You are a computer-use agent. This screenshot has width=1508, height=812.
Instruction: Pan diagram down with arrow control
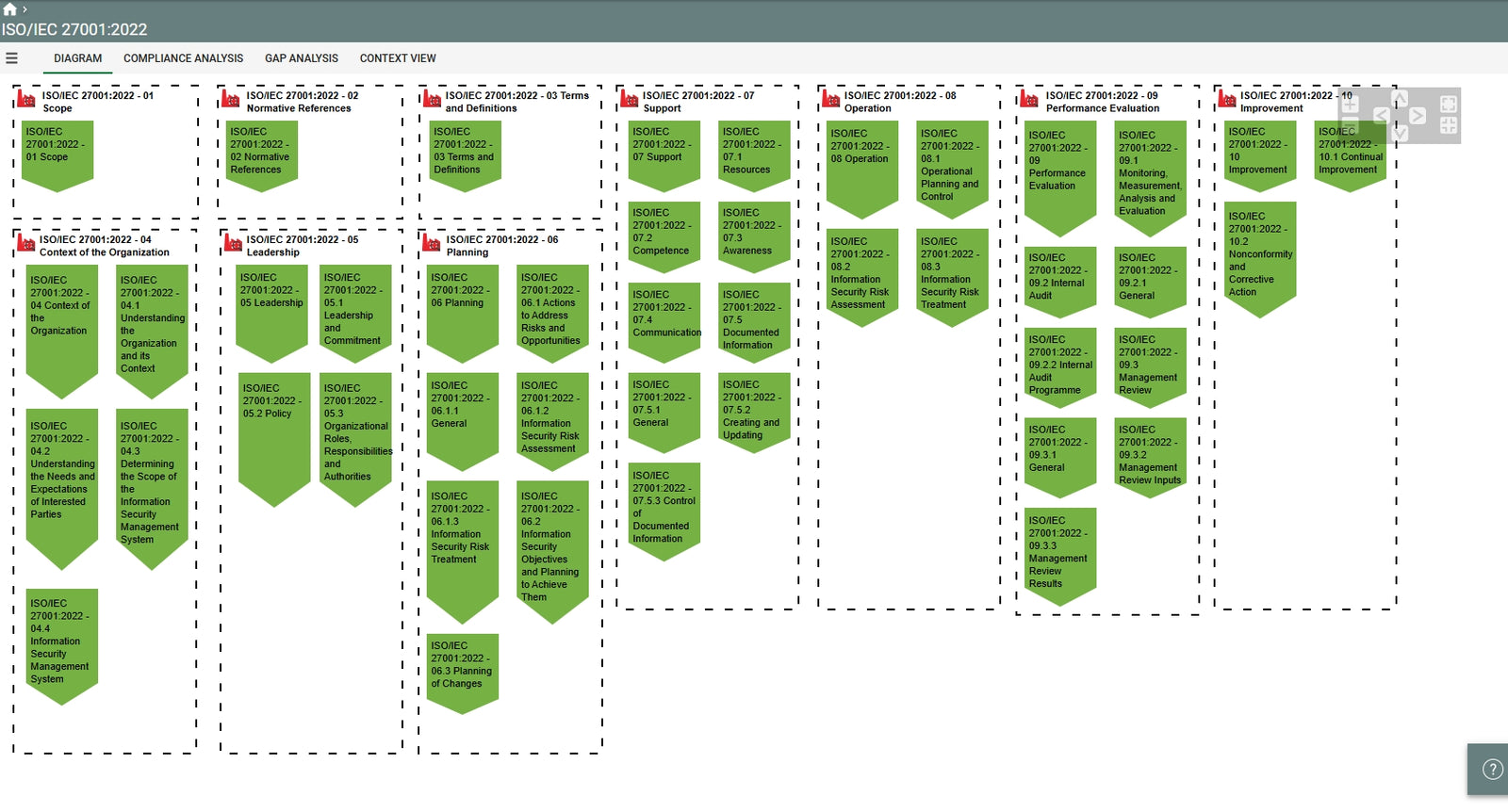coord(1400,134)
